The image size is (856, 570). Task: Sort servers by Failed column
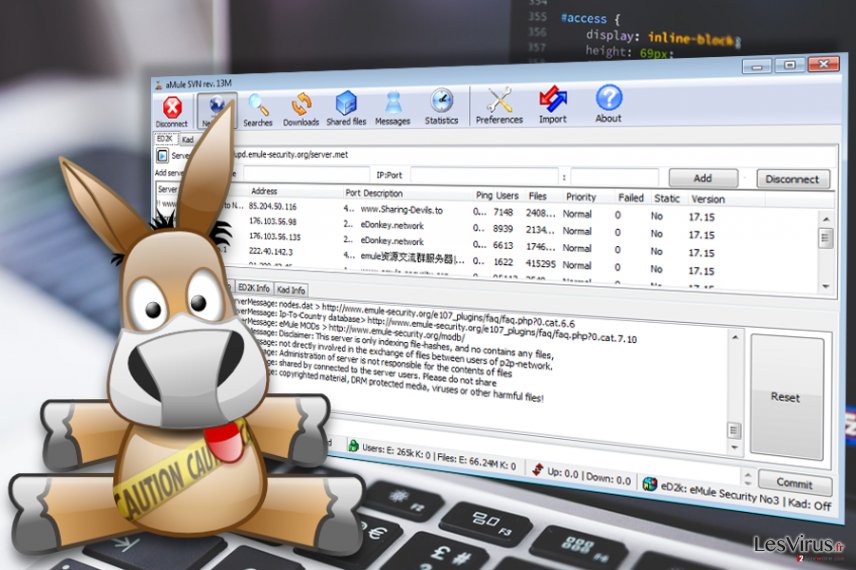tap(631, 198)
